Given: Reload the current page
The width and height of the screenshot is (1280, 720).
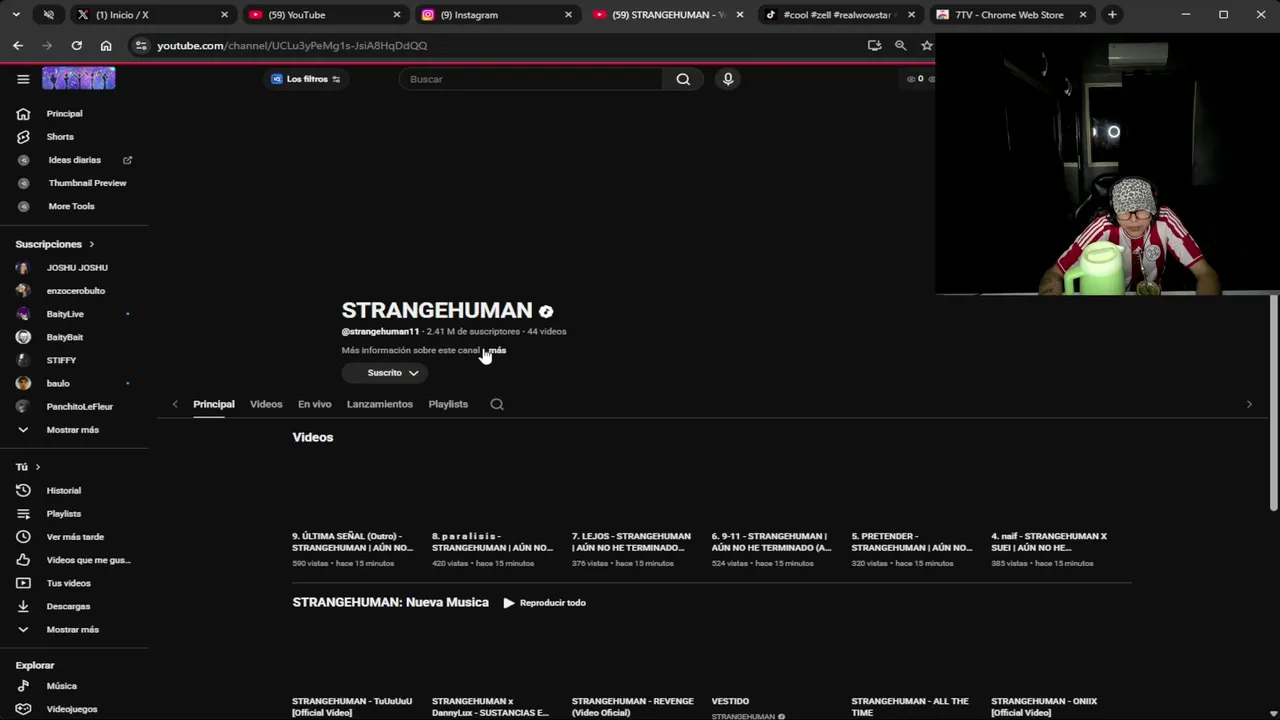Looking at the screenshot, I should click(76, 45).
